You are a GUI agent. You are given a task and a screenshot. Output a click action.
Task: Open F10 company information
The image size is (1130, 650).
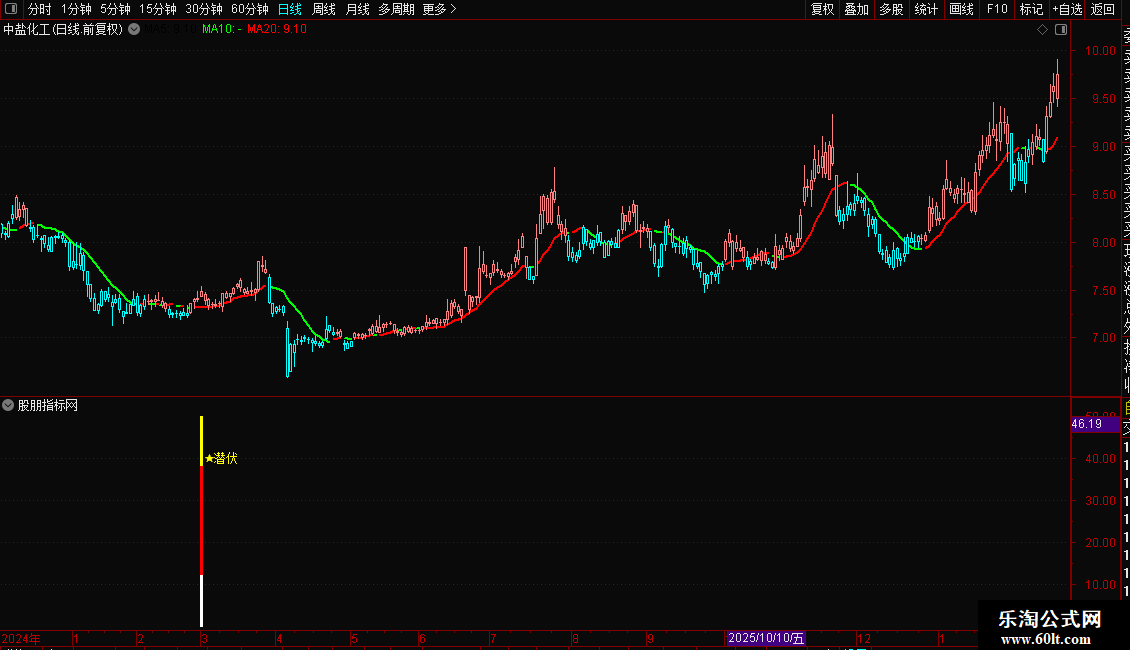tap(997, 9)
